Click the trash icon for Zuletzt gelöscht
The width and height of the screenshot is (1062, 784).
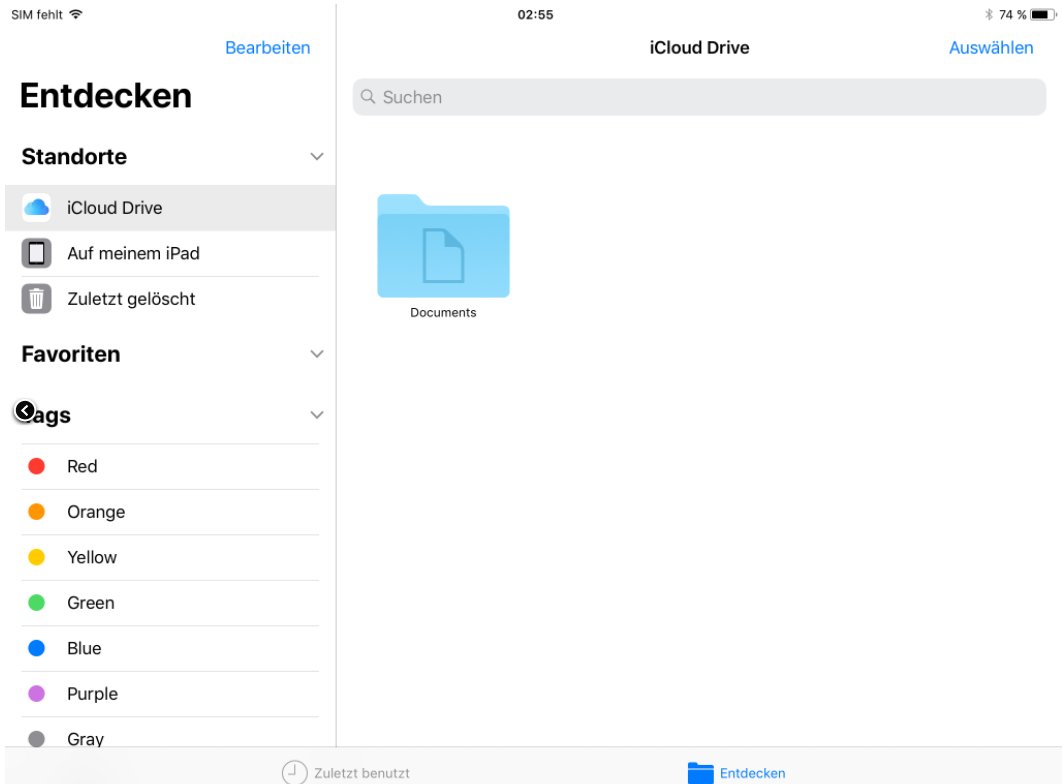pos(37,299)
